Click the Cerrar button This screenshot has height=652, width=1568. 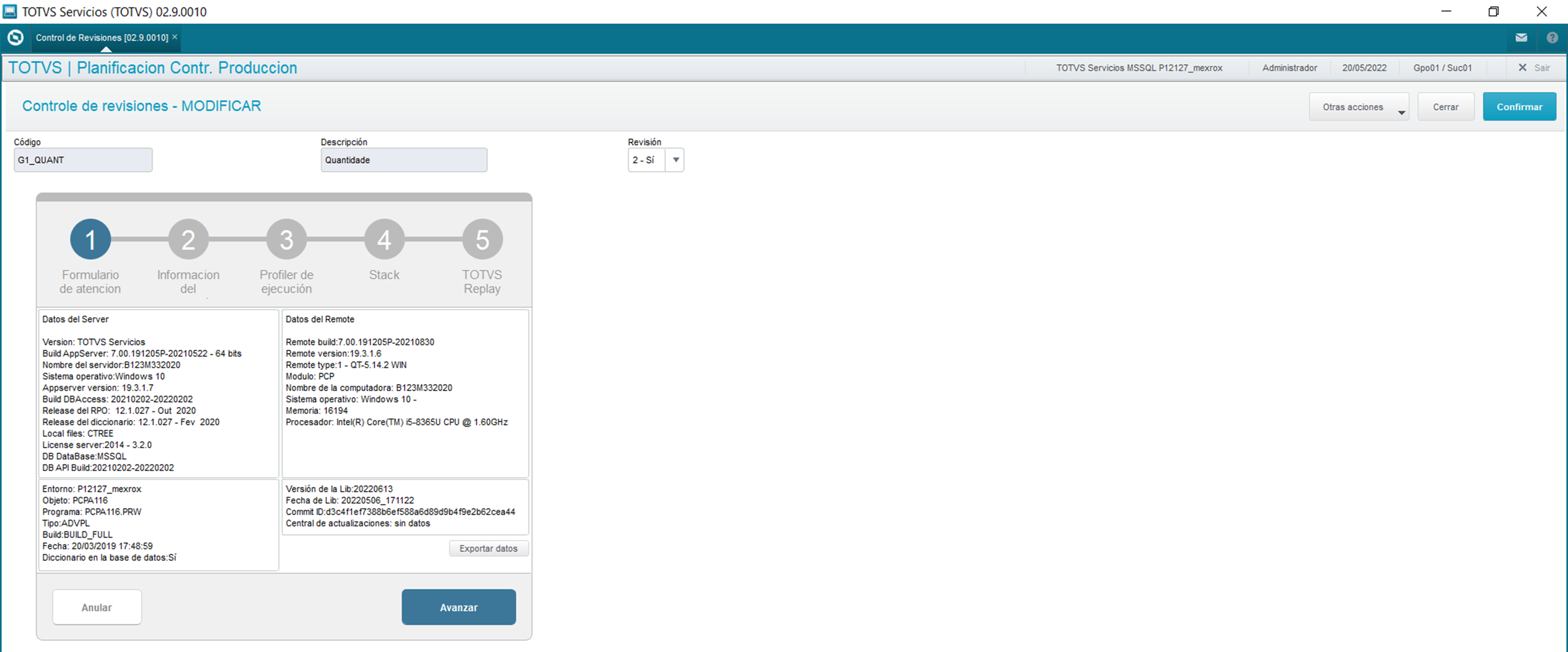pos(1445,107)
